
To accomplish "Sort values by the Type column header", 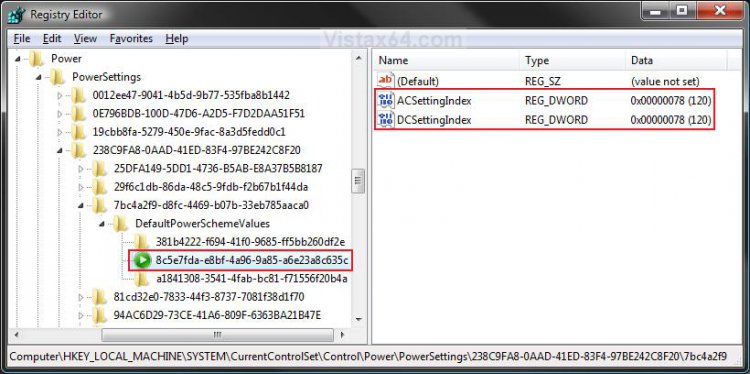I will [x=572, y=61].
